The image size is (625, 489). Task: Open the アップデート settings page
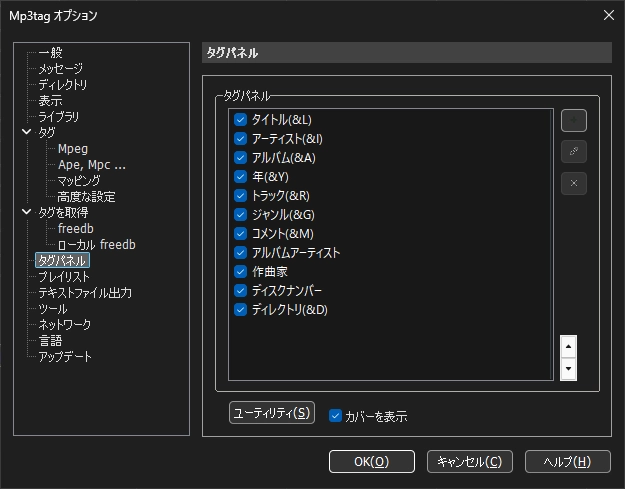(x=65, y=356)
